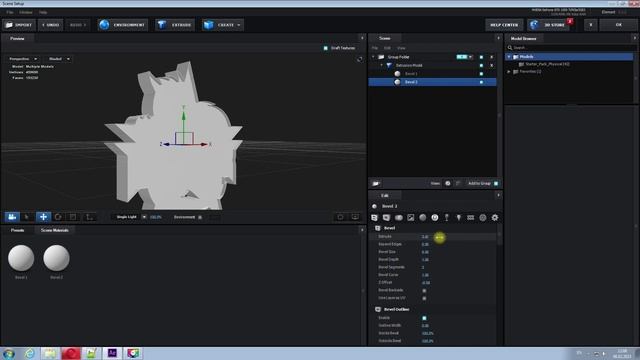
Task: Toggle Extrusion Model visibility checkbox
Action: coord(481,65)
